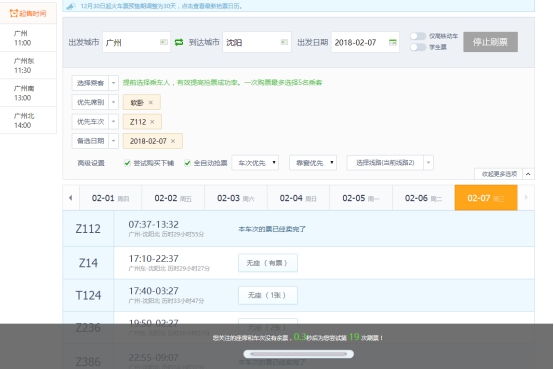Remove the Z112 train tag
The width and height of the screenshot is (554, 369).
[152, 122]
